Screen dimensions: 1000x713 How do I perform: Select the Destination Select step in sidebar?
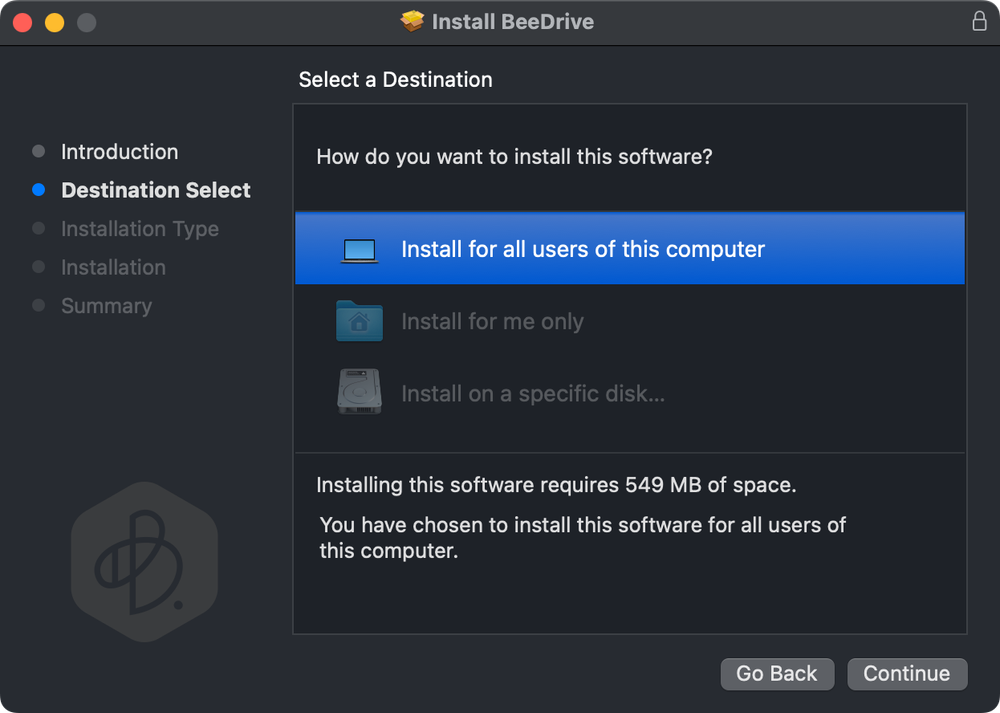[156, 190]
